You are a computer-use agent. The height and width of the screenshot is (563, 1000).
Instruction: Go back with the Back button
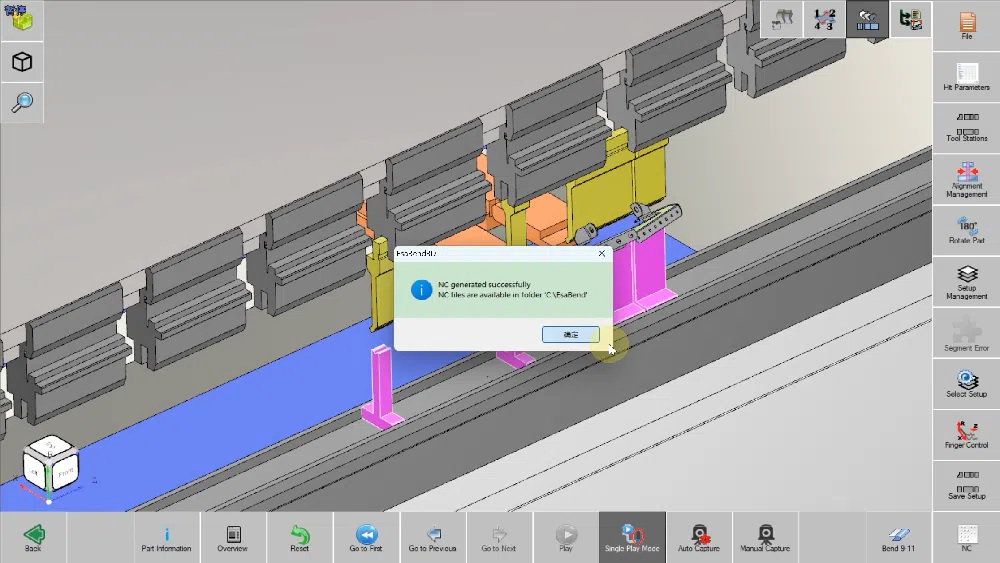click(33, 537)
